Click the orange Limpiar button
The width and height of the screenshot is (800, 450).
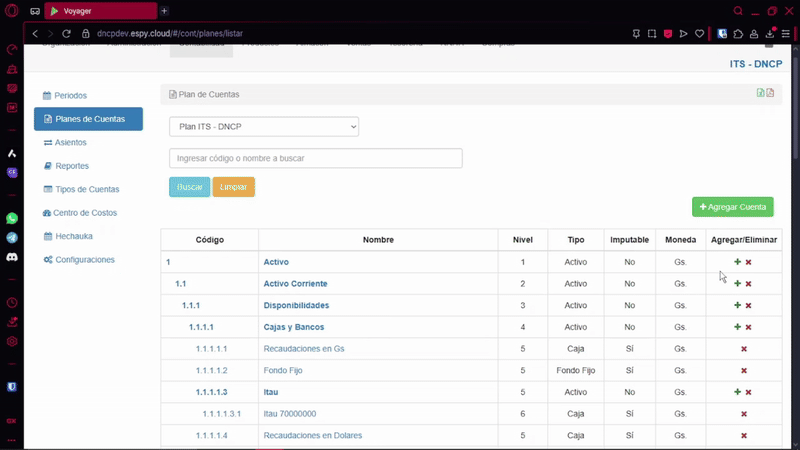pyautogui.click(x=233, y=187)
